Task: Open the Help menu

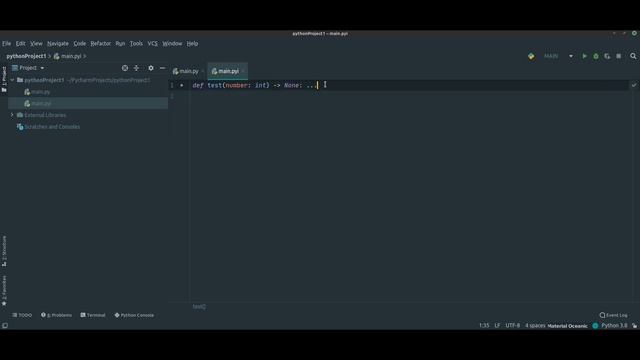Action: pyautogui.click(x=192, y=44)
